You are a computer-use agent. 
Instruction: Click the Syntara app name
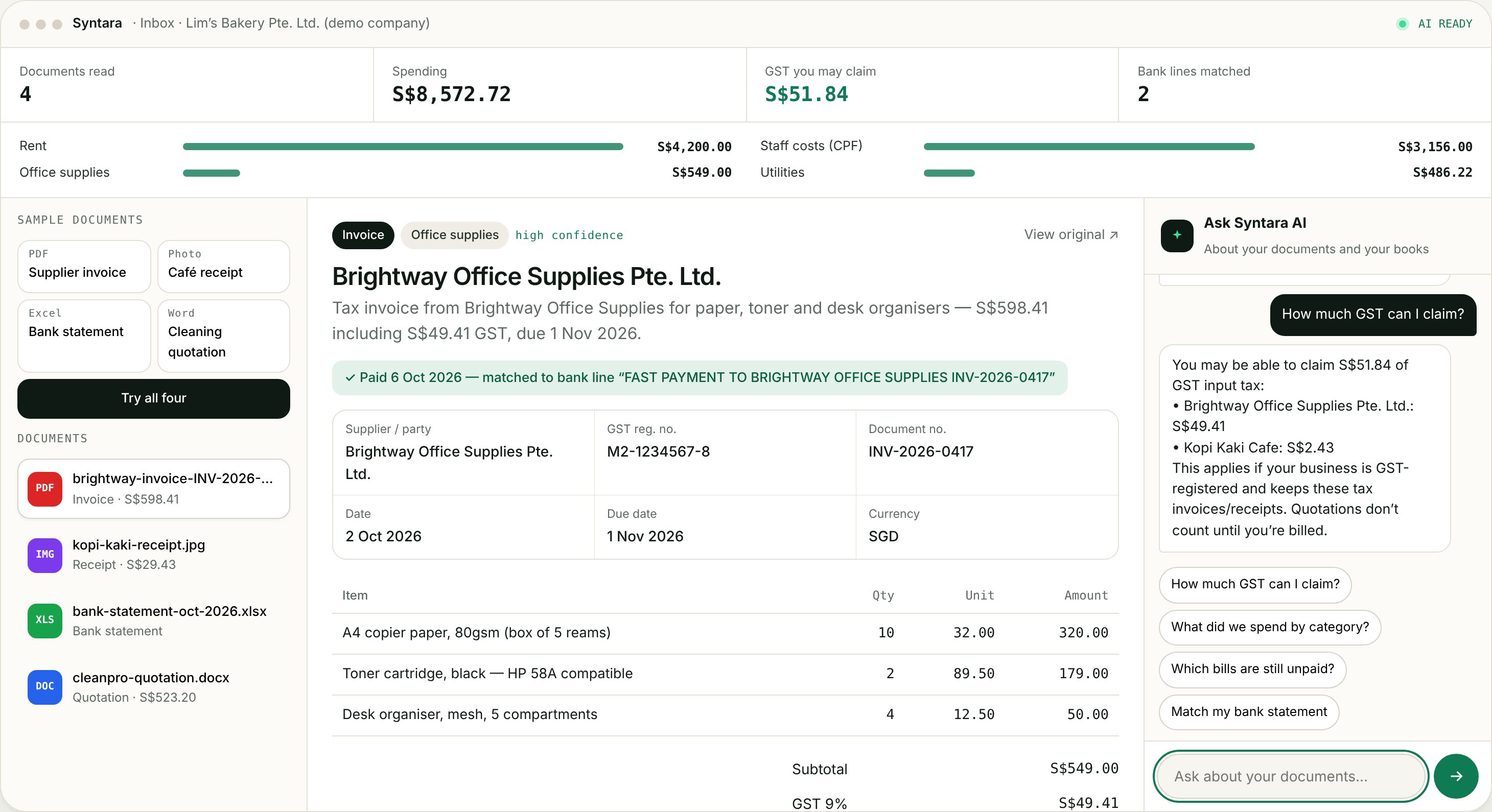click(97, 23)
